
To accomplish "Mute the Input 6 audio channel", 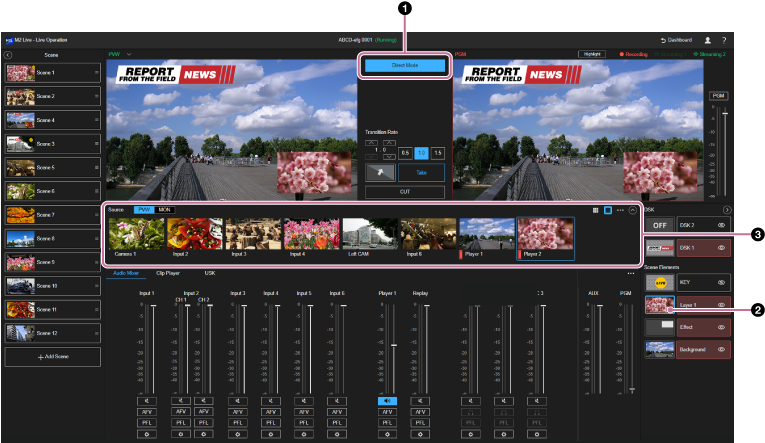I will pos(337,401).
